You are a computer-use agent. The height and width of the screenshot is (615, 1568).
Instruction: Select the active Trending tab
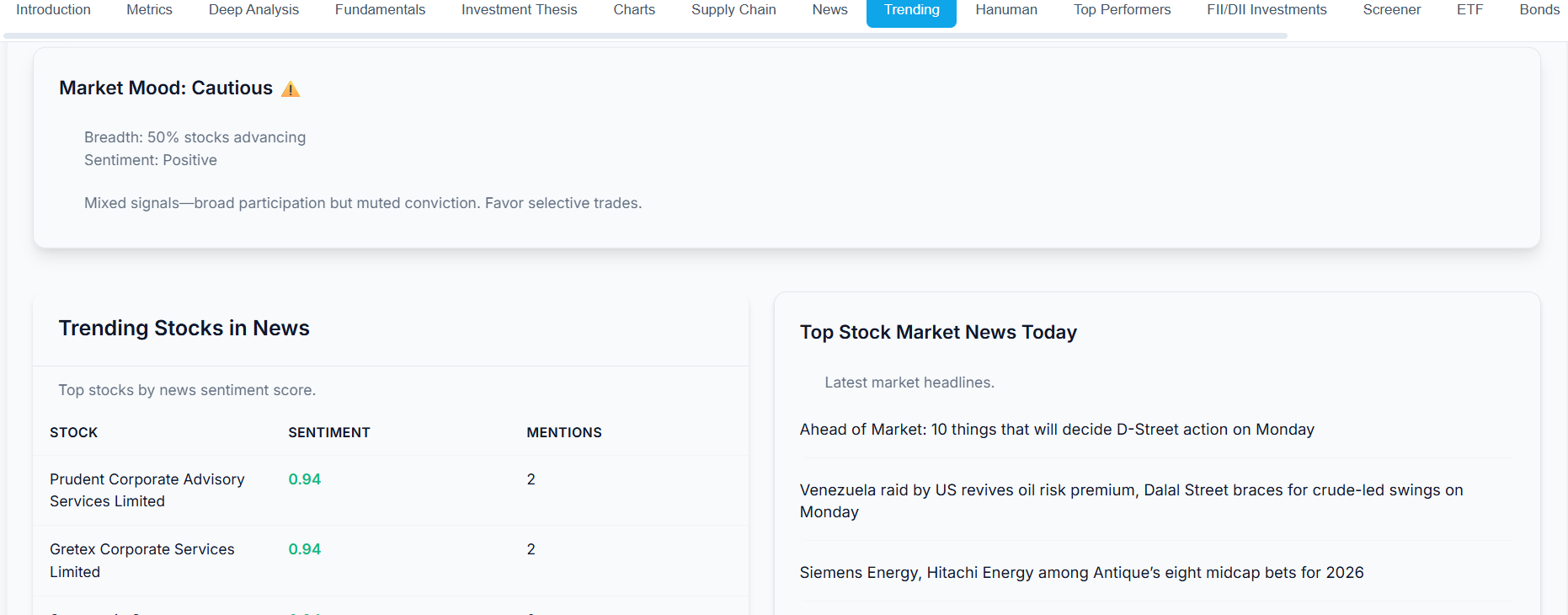[911, 11]
